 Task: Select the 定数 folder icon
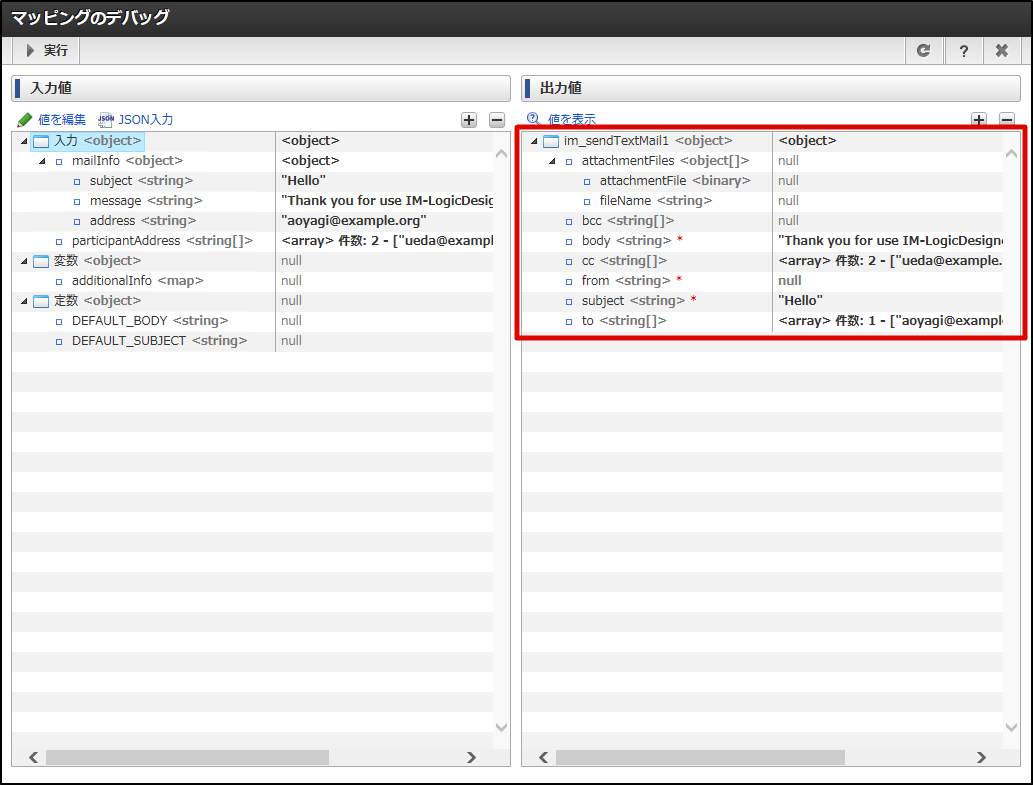pos(41,301)
